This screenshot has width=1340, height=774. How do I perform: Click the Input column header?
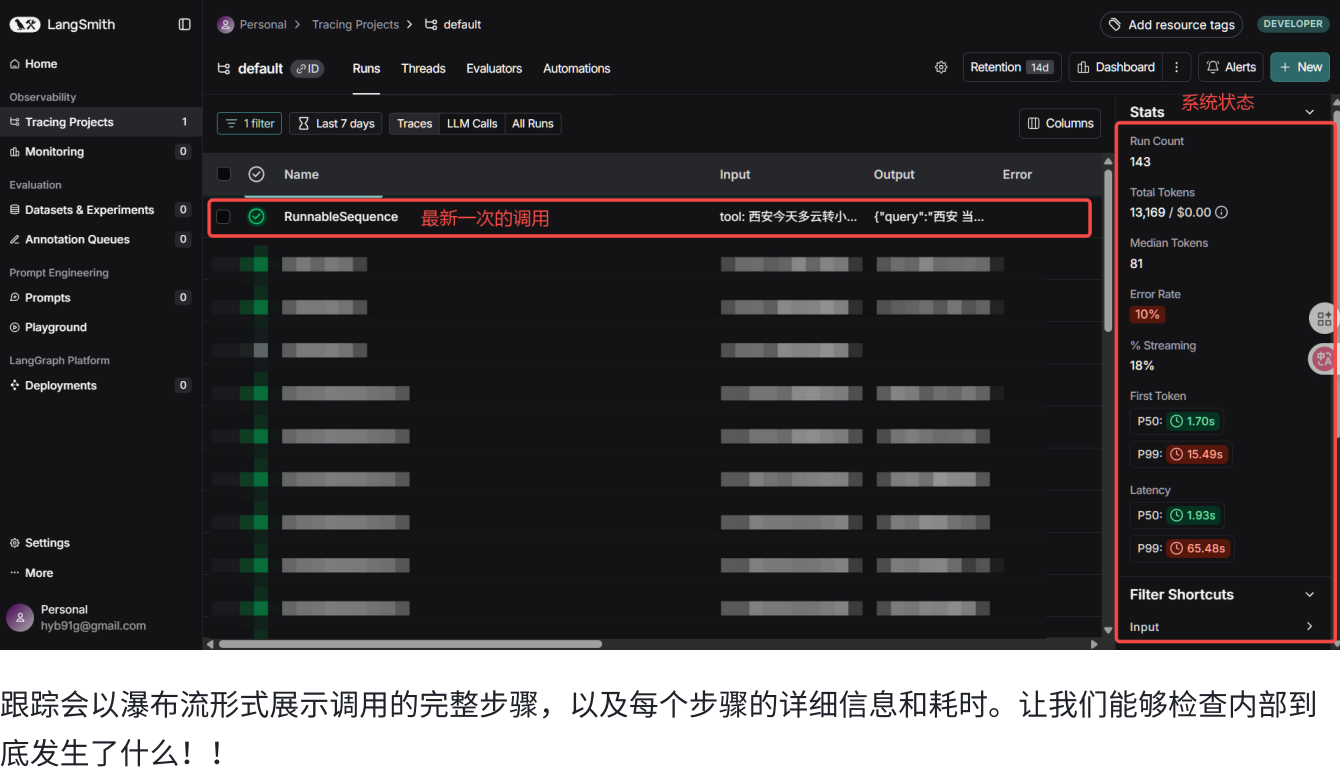pos(735,174)
